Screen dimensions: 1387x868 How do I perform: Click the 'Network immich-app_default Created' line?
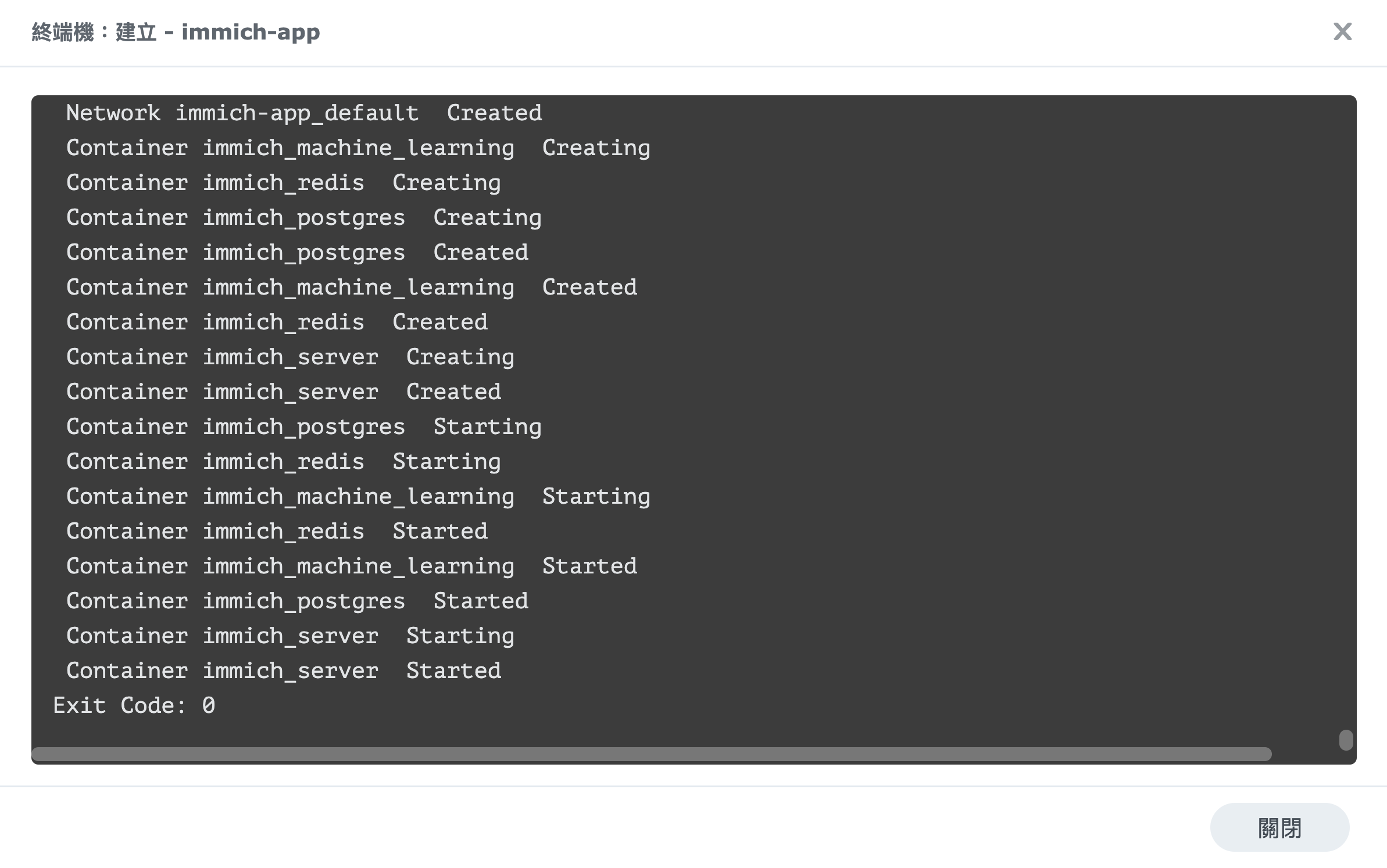(304, 113)
